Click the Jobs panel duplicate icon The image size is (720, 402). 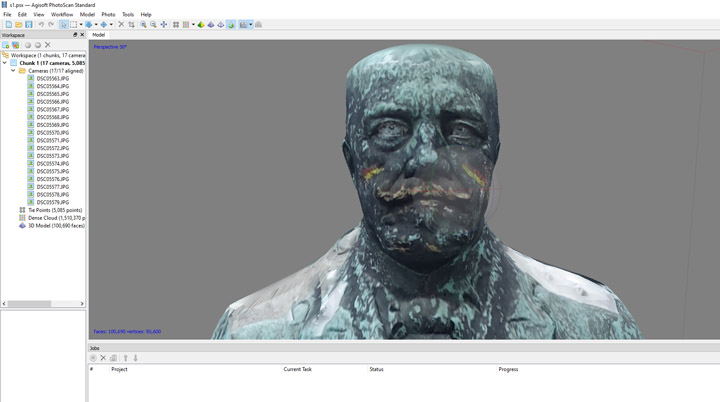(x=113, y=358)
